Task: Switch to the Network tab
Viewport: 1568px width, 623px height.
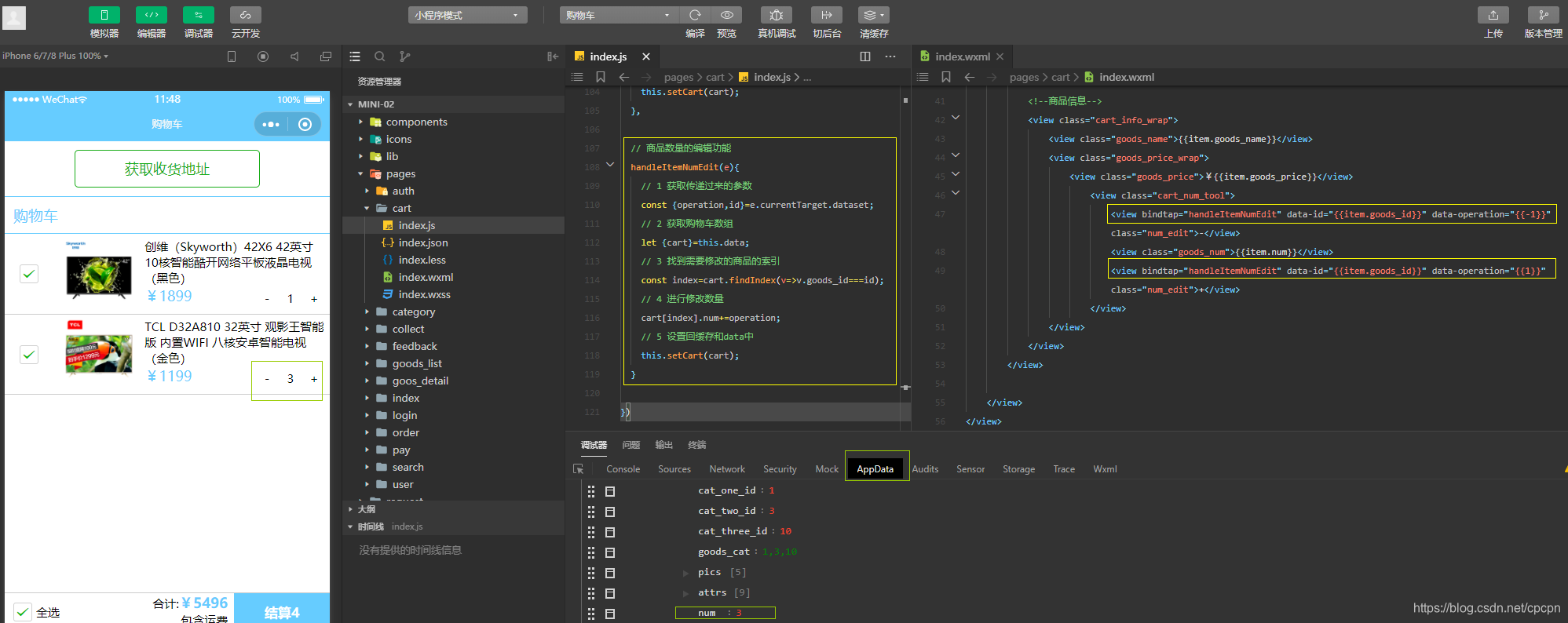Action: pyautogui.click(x=727, y=469)
